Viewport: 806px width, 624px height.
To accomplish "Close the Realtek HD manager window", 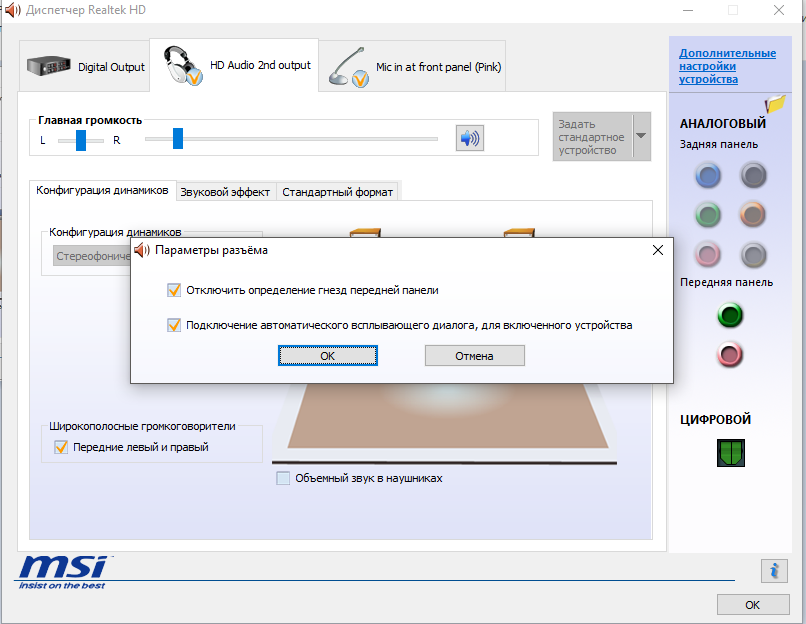I will (x=779, y=10).
